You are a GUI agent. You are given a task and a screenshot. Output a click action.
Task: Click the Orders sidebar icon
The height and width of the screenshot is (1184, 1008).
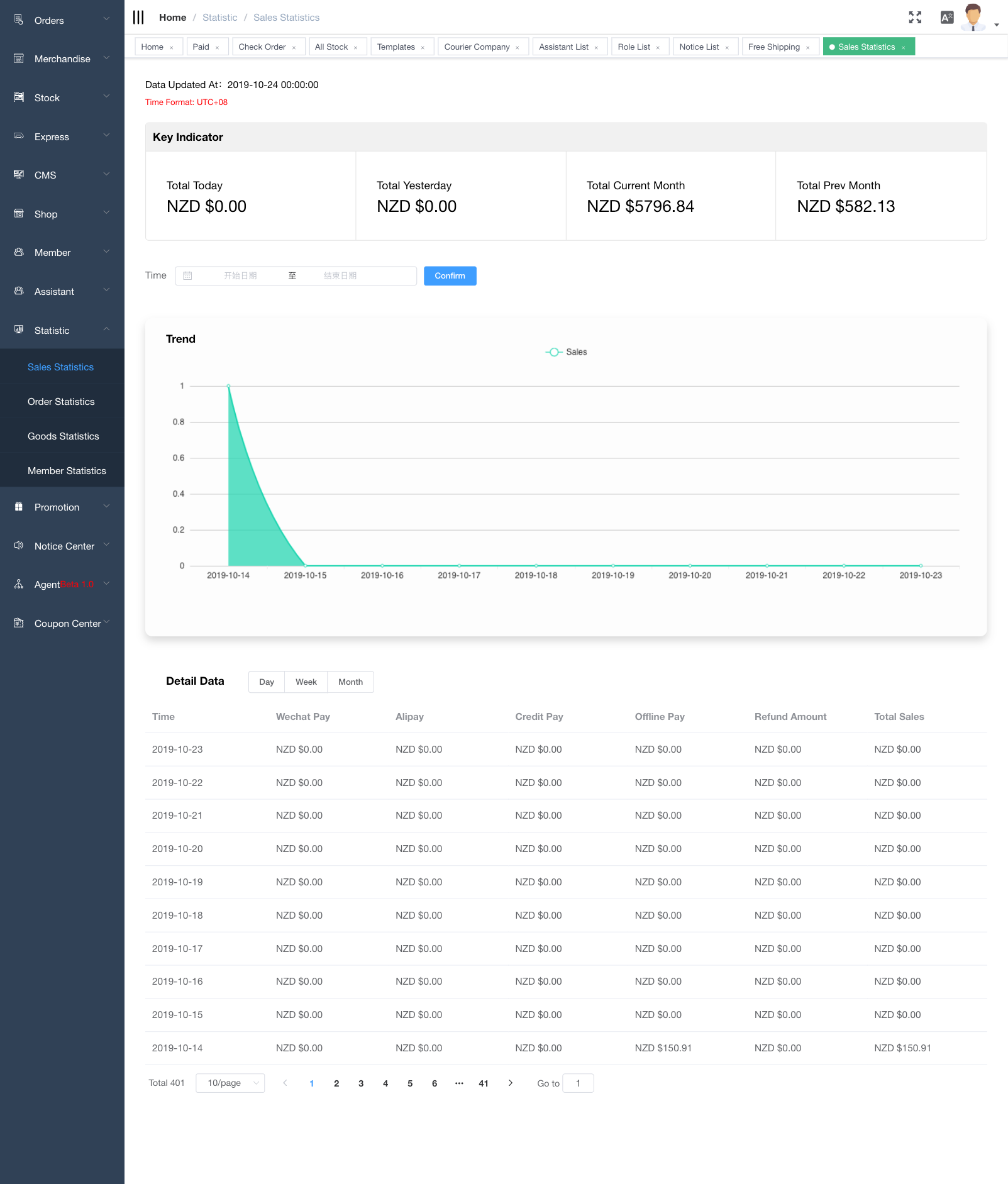pyautogui.click(x=19, y=19)
